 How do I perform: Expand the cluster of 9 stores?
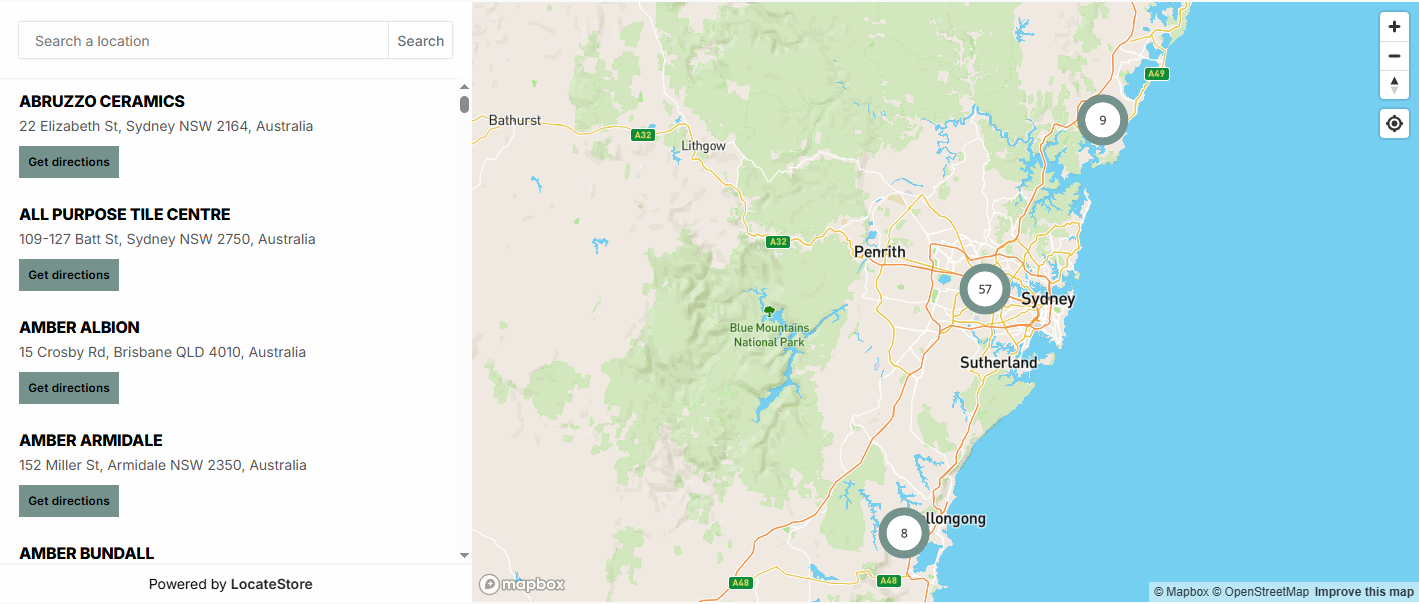pyautogui.click(x=1102, y=120)
